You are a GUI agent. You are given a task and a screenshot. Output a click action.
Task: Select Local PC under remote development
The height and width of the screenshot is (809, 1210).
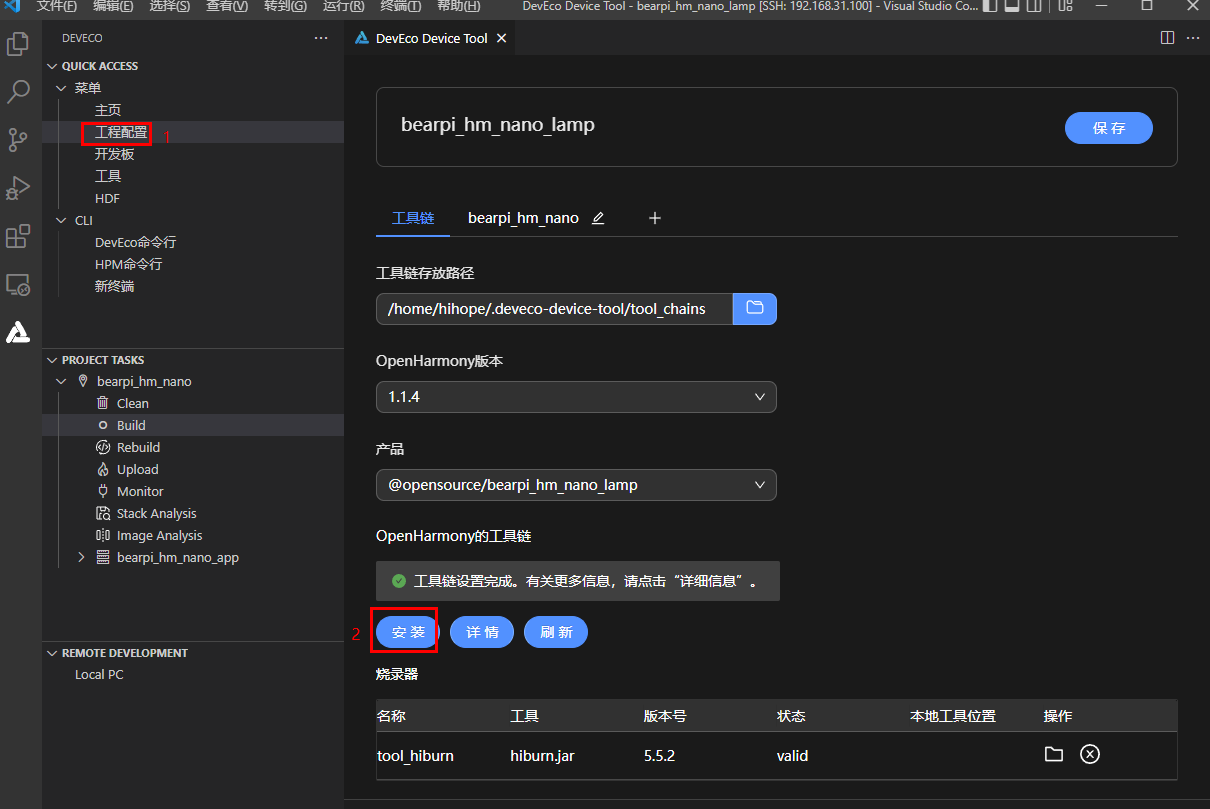pyautogui.click(x=99, y=674)
